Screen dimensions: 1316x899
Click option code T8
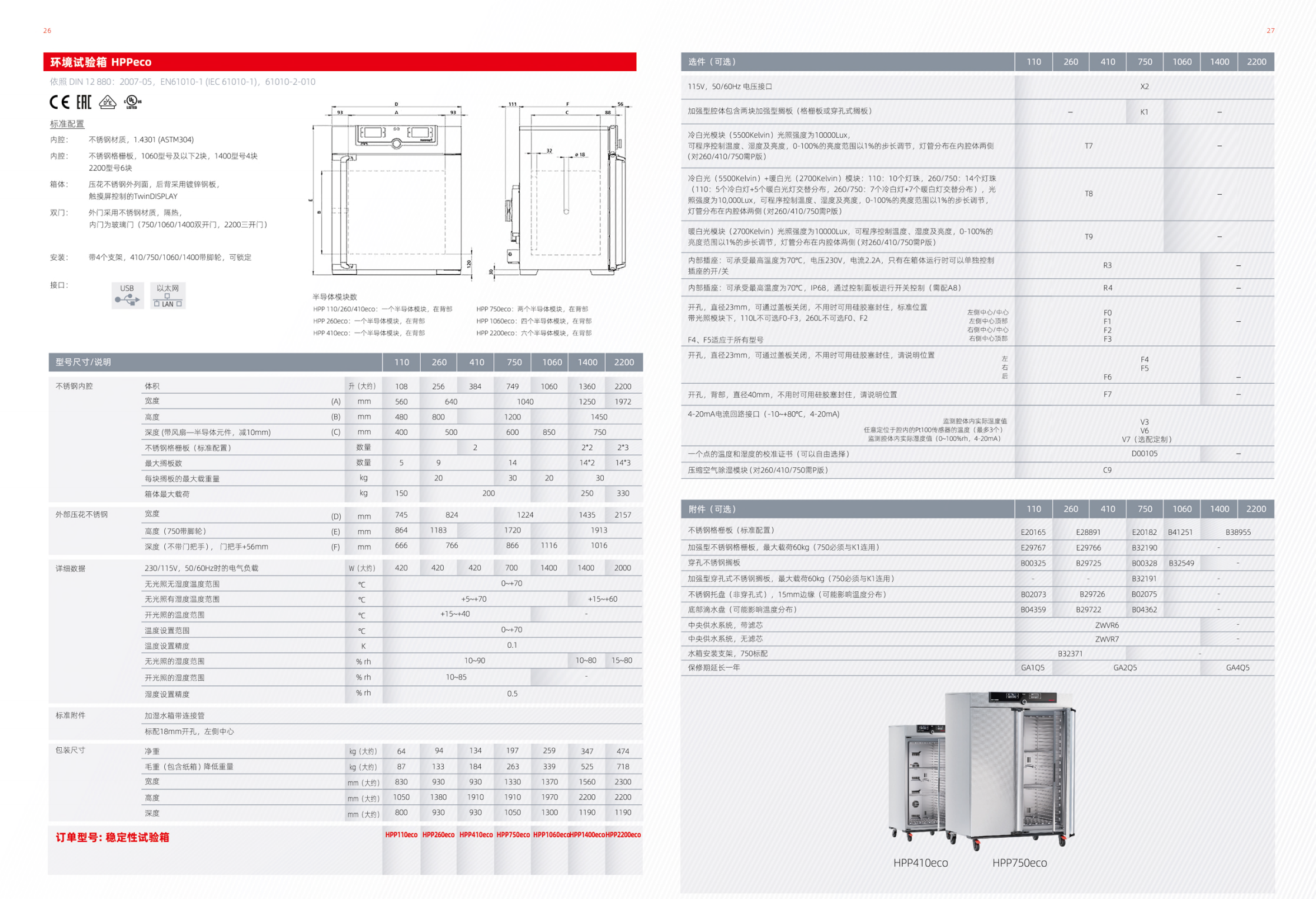click(1089, 194)
